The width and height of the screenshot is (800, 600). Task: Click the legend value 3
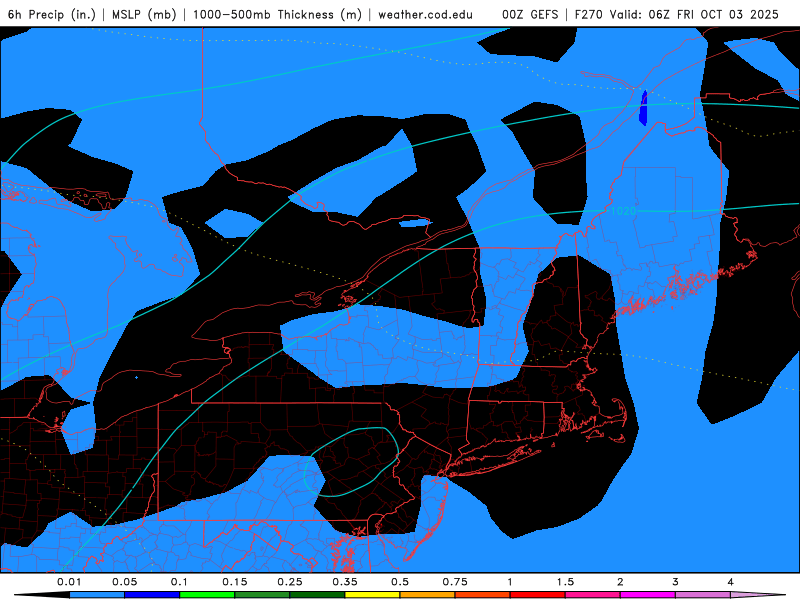point(676,582)
